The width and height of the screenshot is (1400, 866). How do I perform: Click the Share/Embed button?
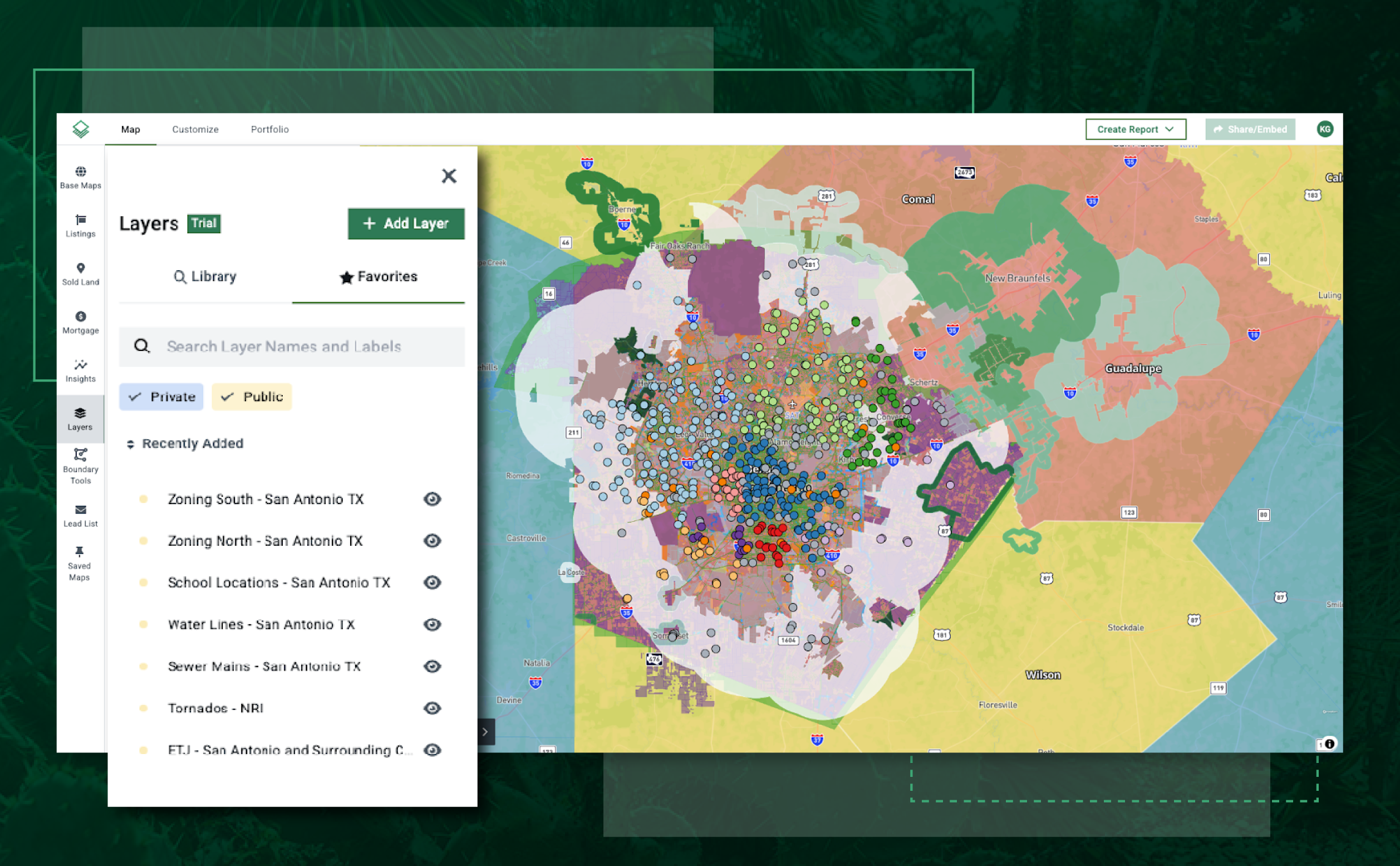pos(1250,129)
